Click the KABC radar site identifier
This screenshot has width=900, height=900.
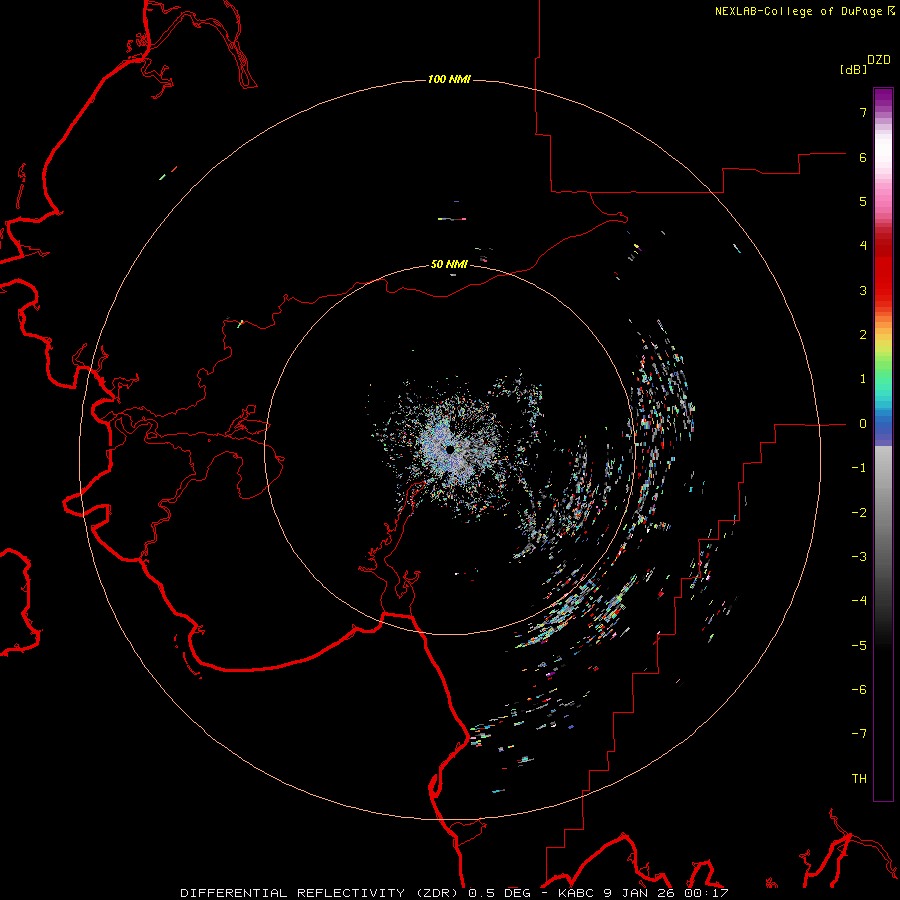tap(576, 893)
